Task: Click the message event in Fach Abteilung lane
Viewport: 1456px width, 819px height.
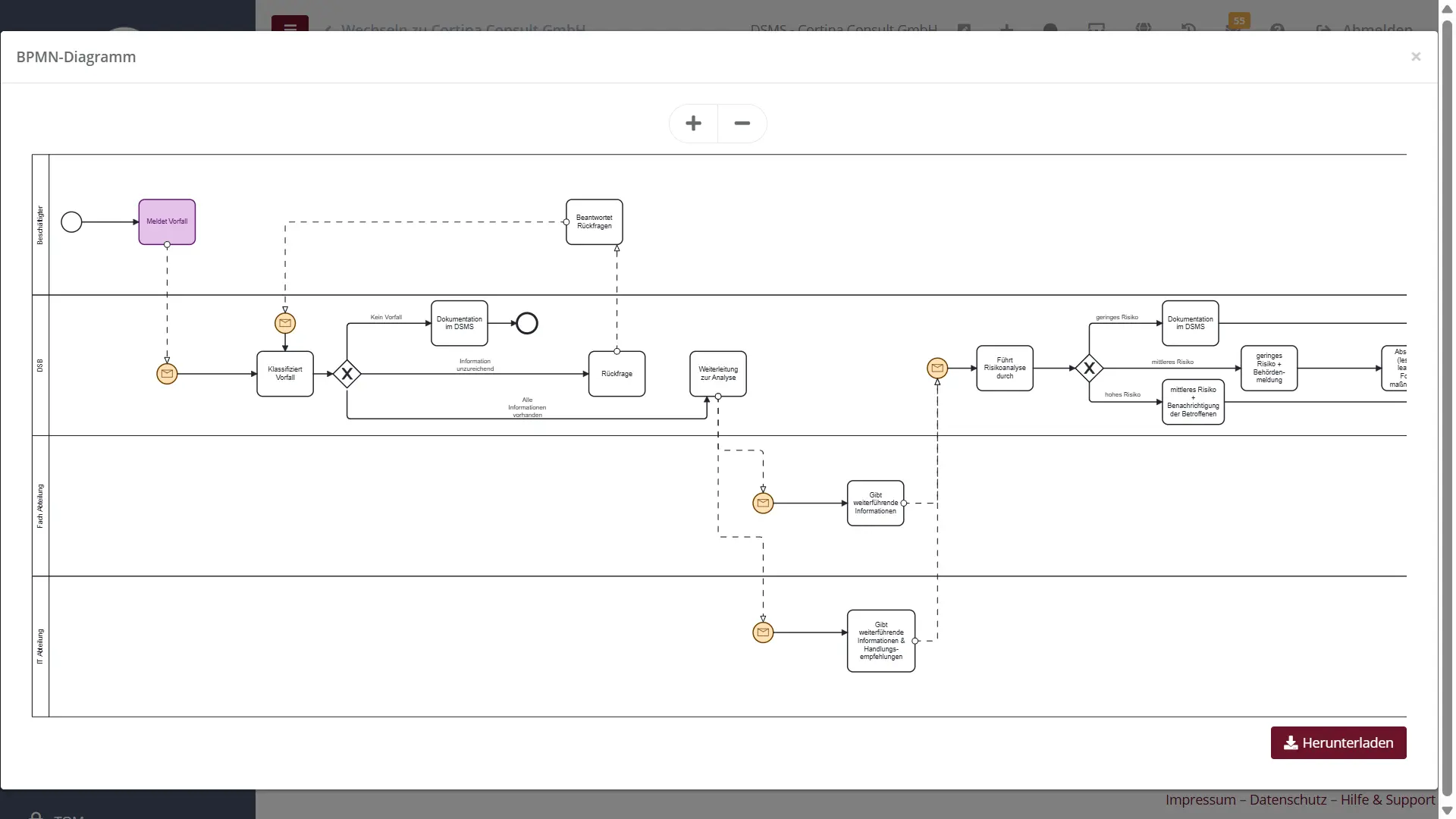Action: tap(763, 503)
